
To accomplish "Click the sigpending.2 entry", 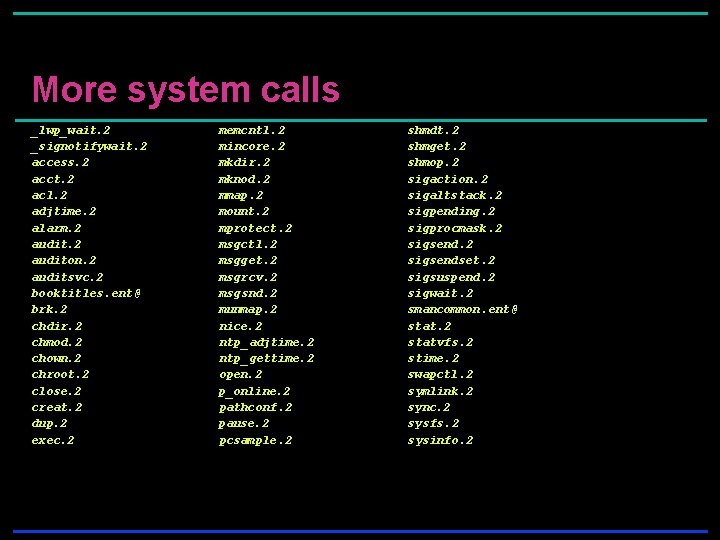I will (x=451, y=212).
